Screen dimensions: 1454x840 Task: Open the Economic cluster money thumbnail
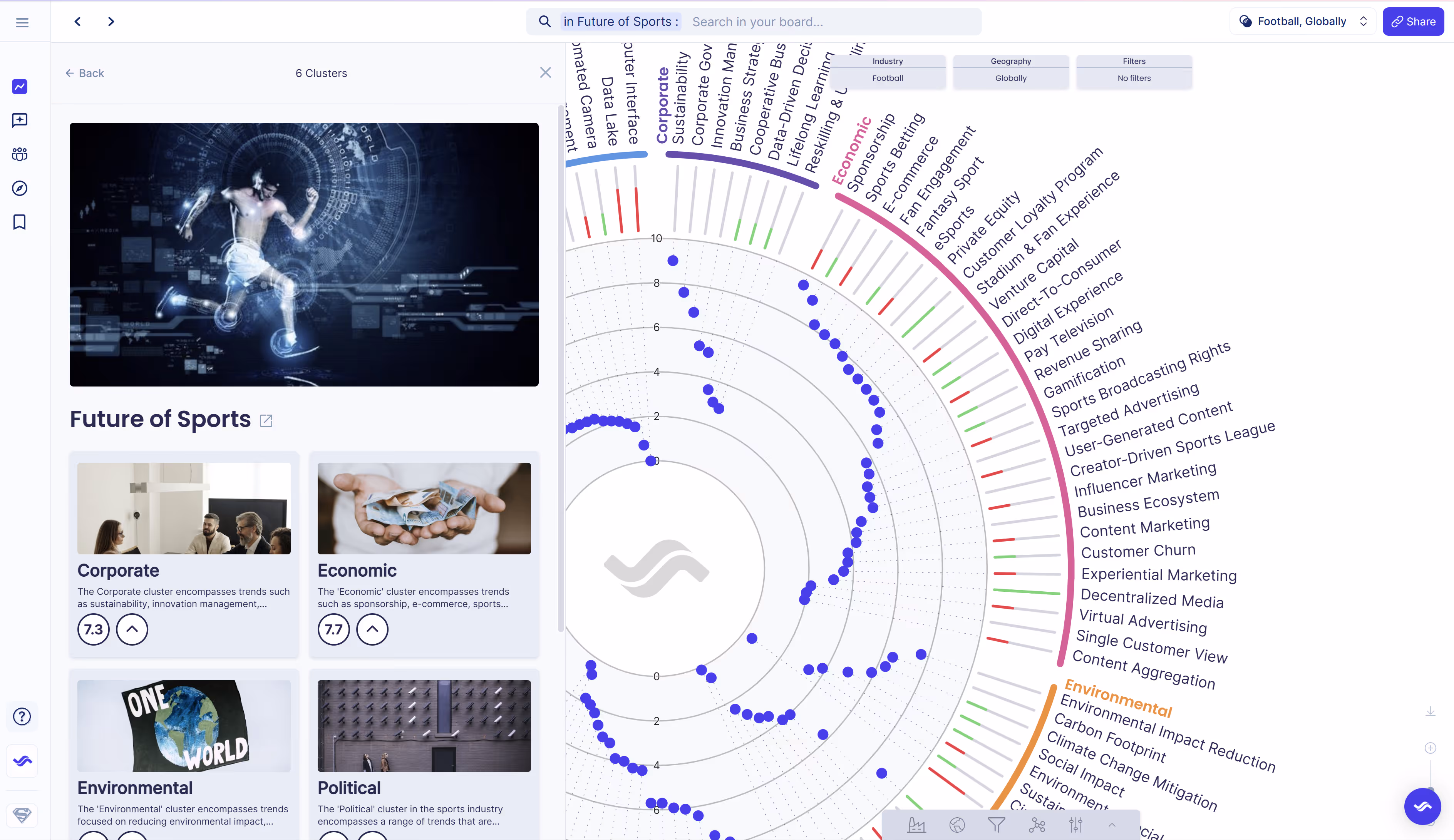[424, 508]
